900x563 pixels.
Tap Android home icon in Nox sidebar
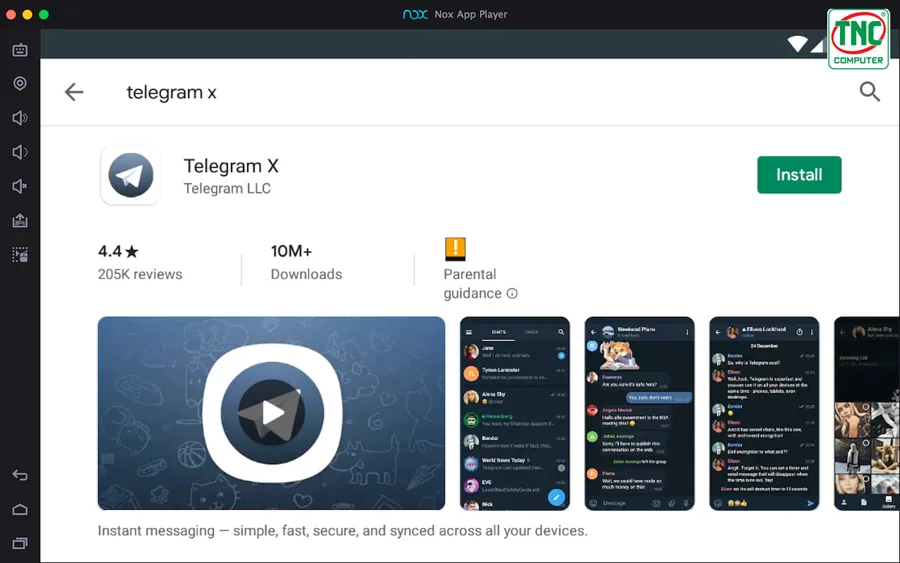[x=20, y=509]
